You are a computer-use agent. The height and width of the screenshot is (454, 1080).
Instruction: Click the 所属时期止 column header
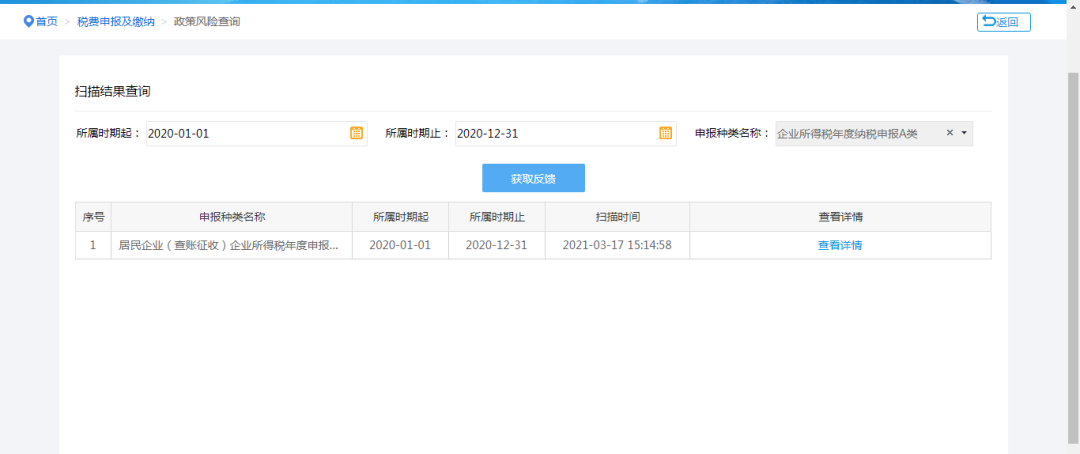[x=497, y=217]
